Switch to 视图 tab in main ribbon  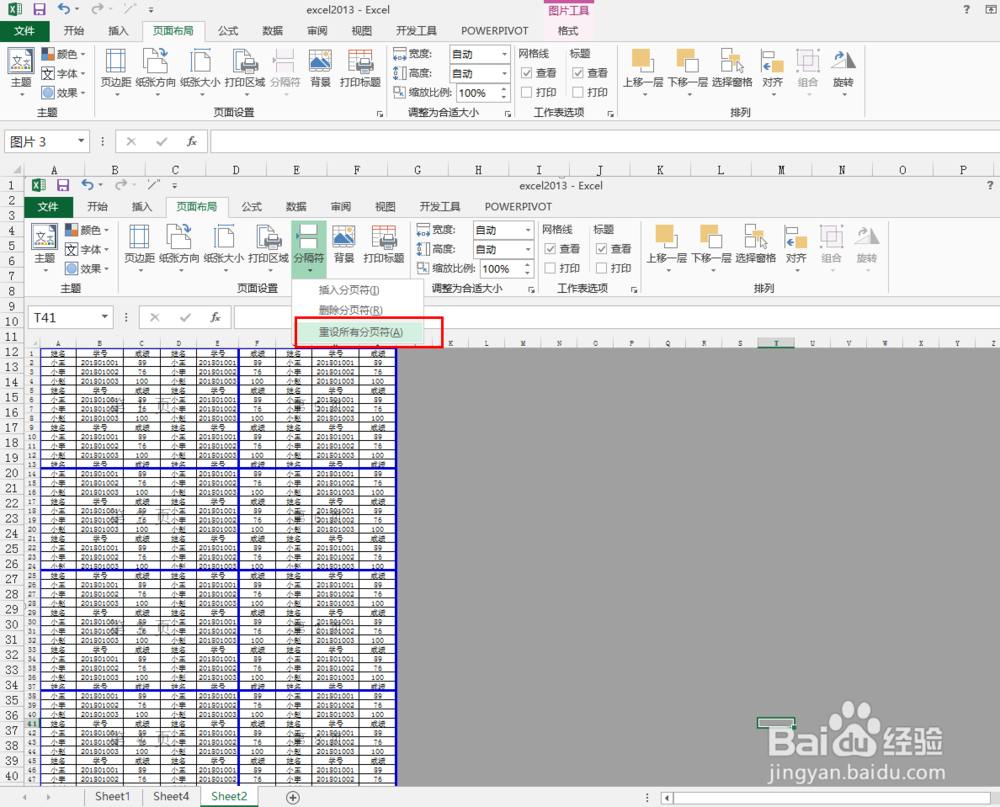pyautogui.click(x=362, y=31)
